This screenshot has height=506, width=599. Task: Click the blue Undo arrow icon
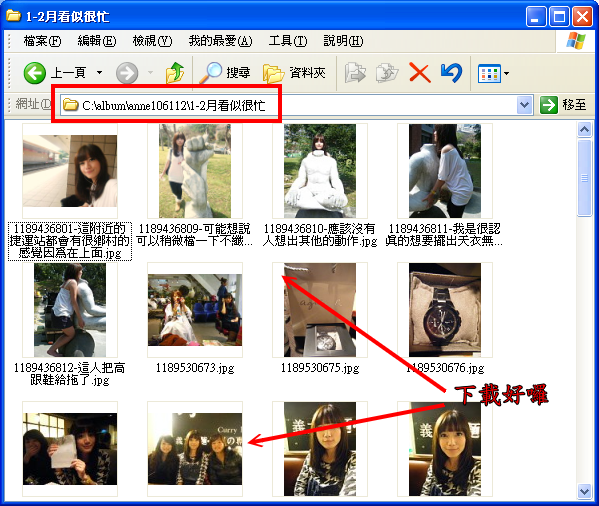click(x=451, y=73)
